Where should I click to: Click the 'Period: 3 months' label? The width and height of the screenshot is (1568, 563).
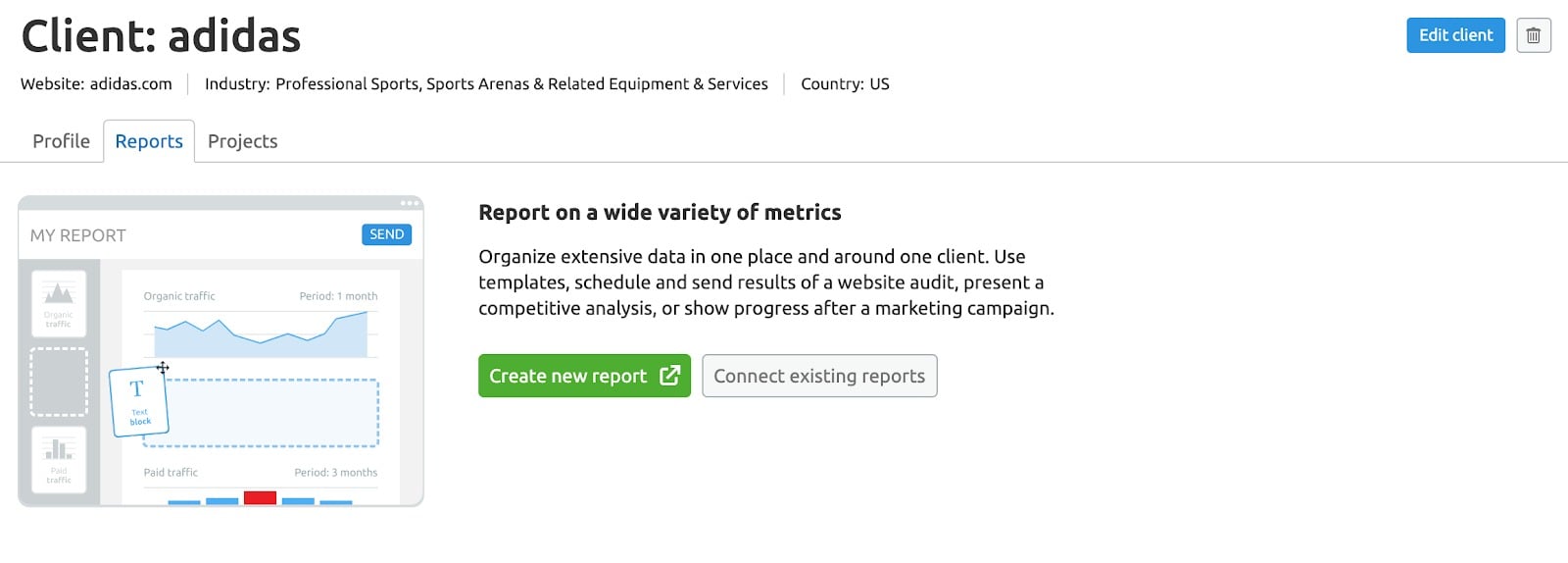[x=335, y=473]
